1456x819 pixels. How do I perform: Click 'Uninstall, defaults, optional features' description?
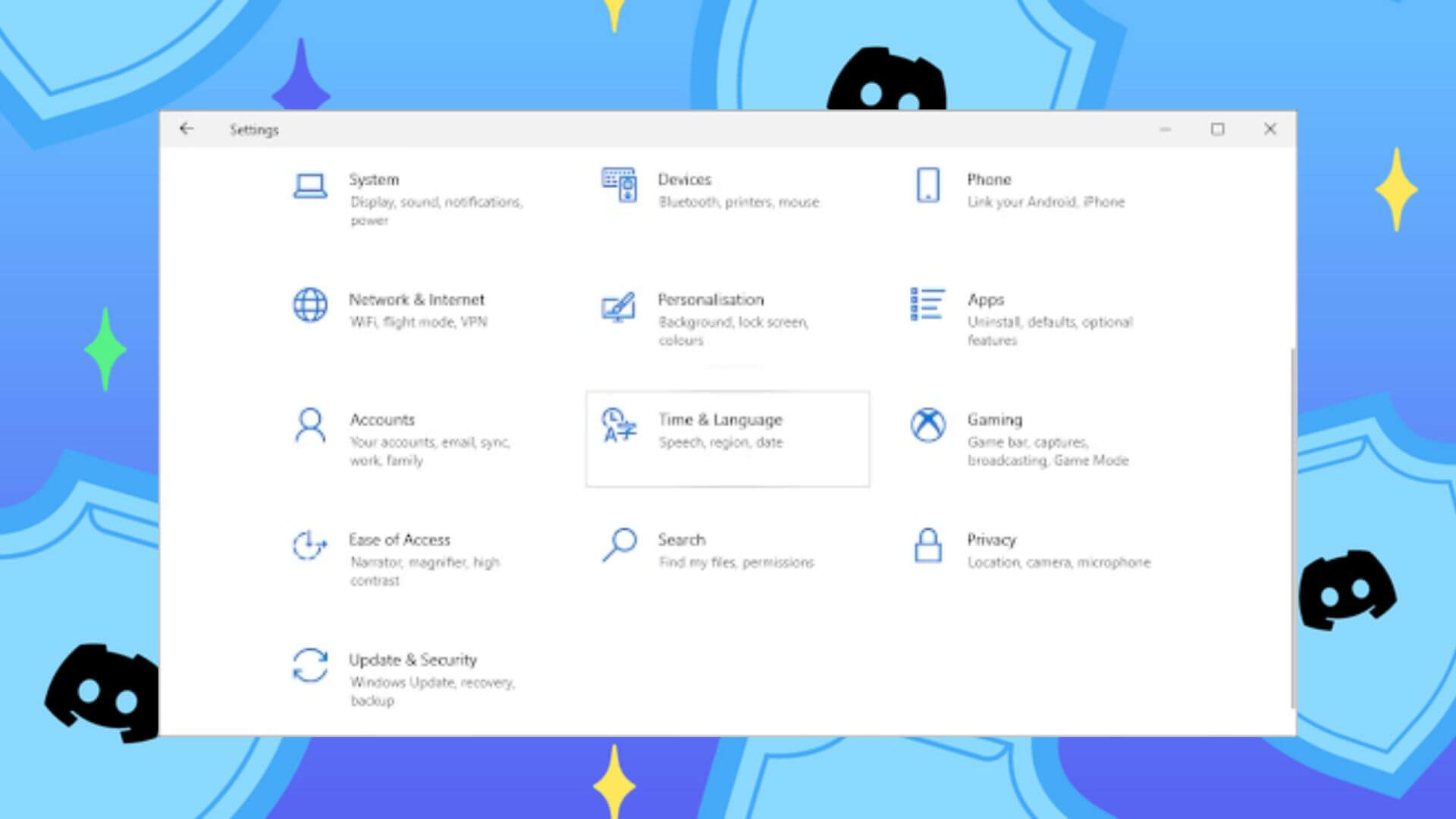click(x=1050, y=331)
